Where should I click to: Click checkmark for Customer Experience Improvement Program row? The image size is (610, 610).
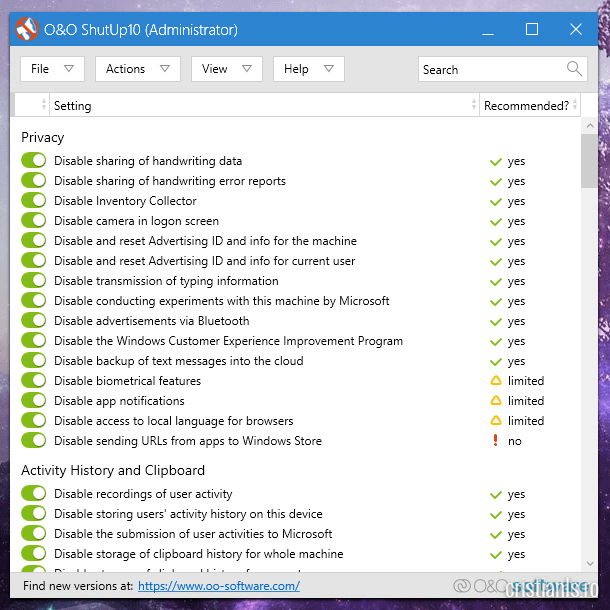(x=496, y=342)
